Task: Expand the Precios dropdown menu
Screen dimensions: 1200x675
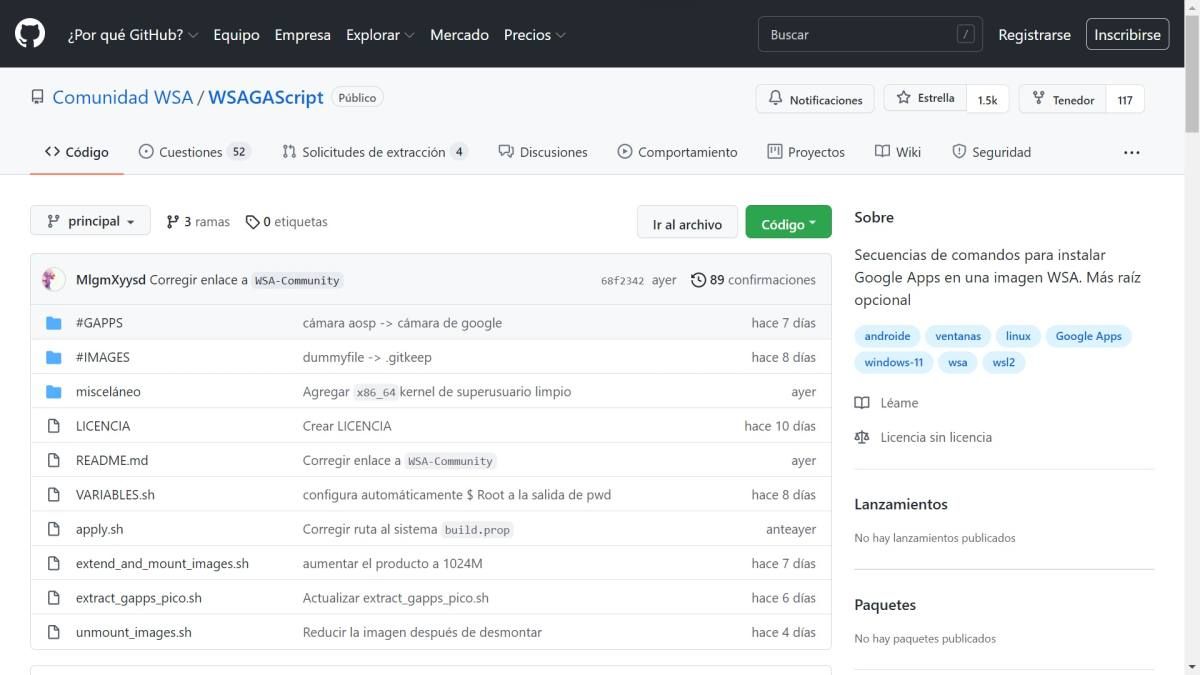Action: tap(535, 35)
